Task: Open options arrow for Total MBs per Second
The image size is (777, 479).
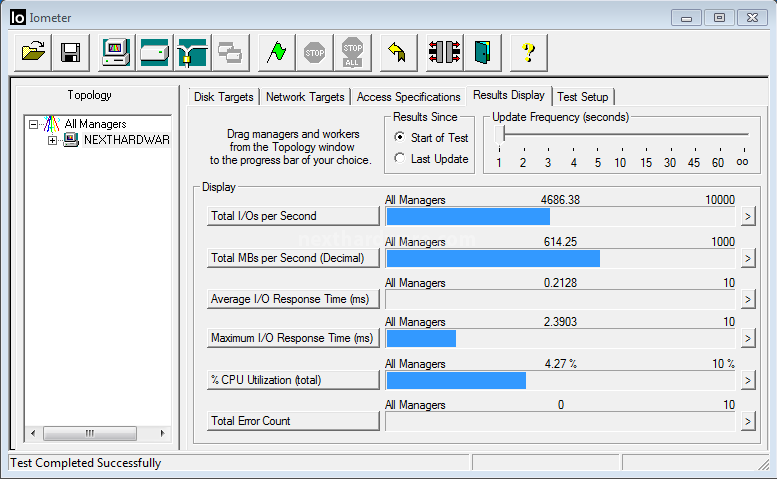Action: [x=748, y=259]
